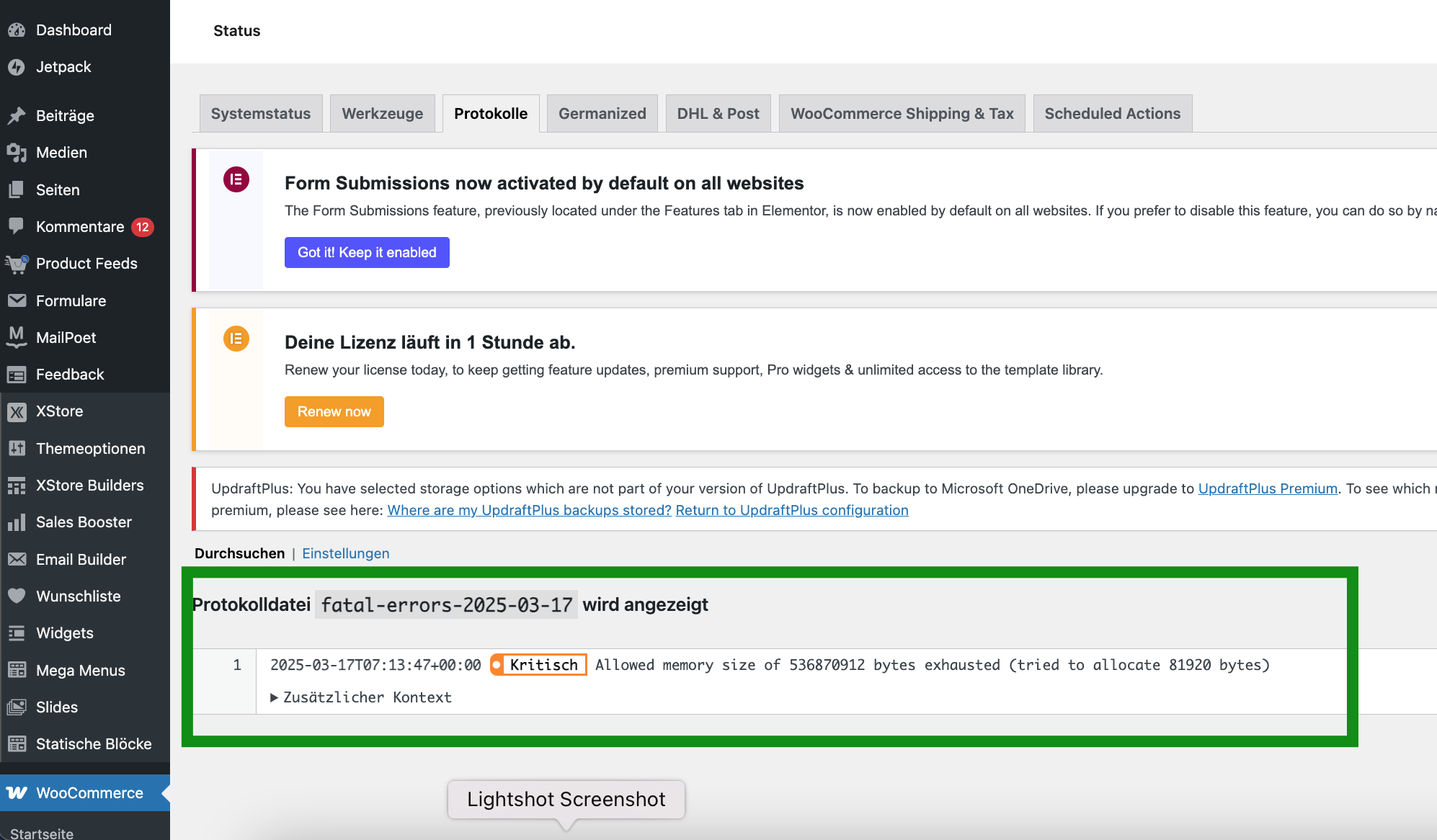Click the Kritisch severity label
This screenshot has height=840, width=1437.
538,665
